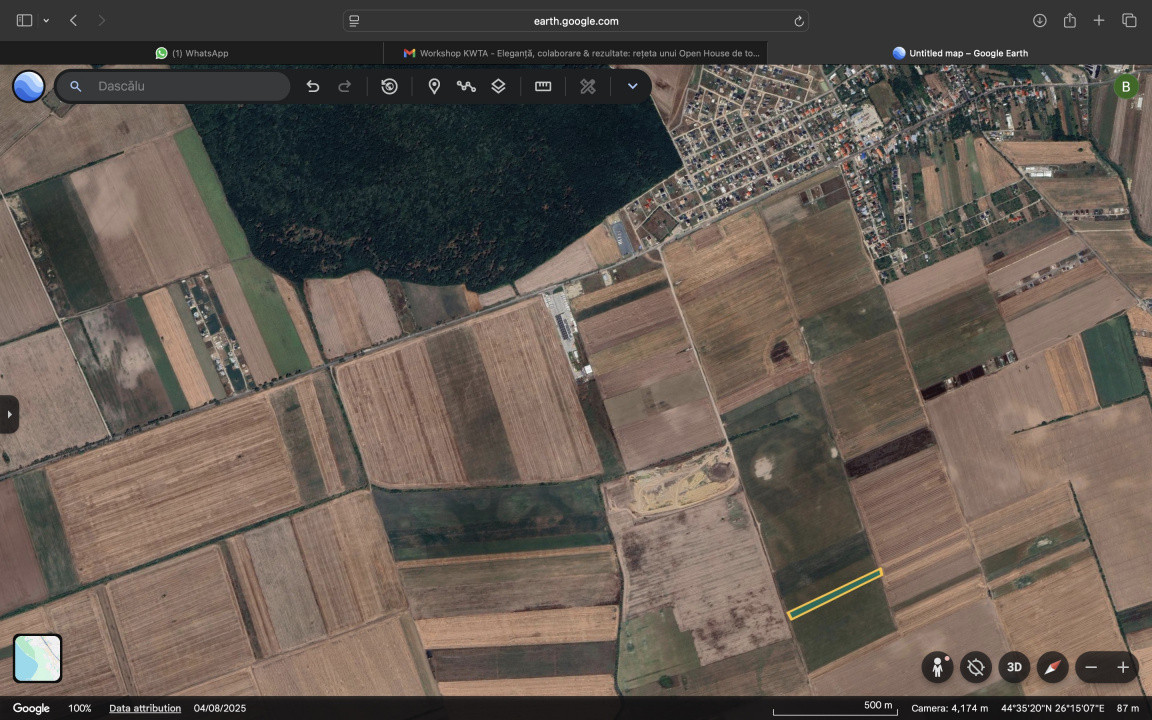This screenshot has width=1152, height=720.
Task: Click the stacked-layers tile overlay icon
Action: click(498, 86)
